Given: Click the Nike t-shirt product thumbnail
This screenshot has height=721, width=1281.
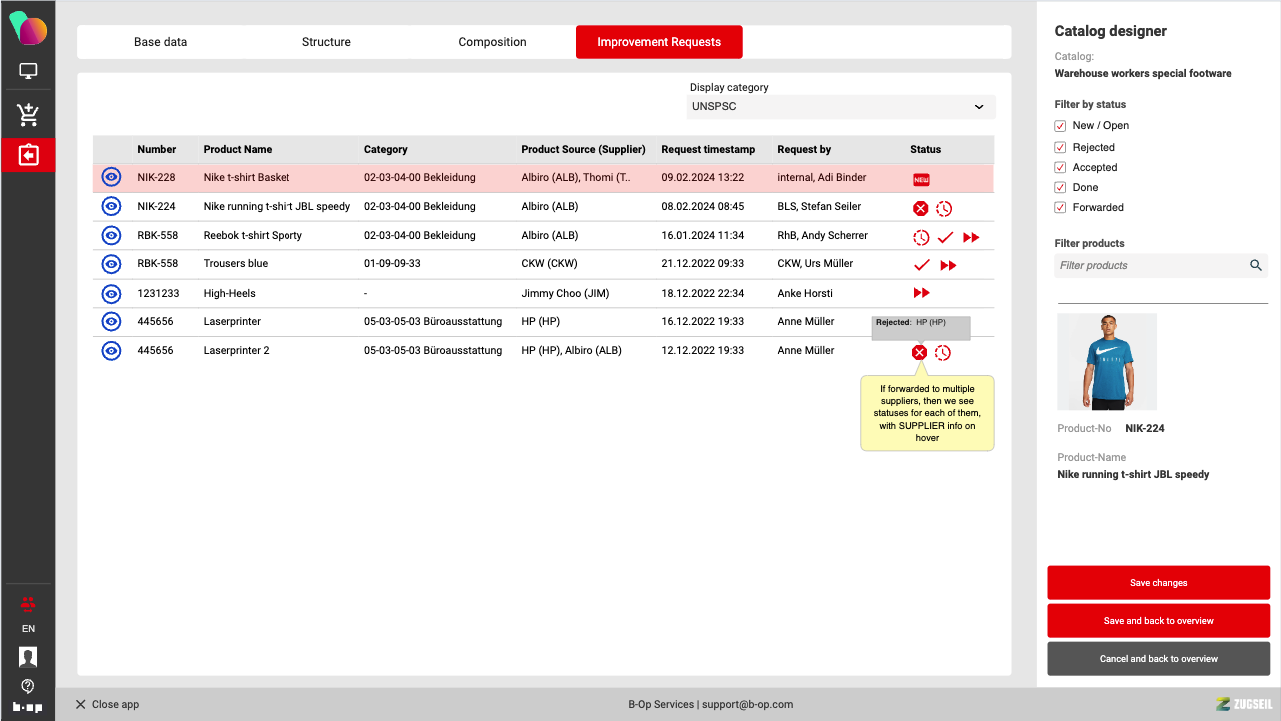Looking at the screenshot, I should [1107, 362].
